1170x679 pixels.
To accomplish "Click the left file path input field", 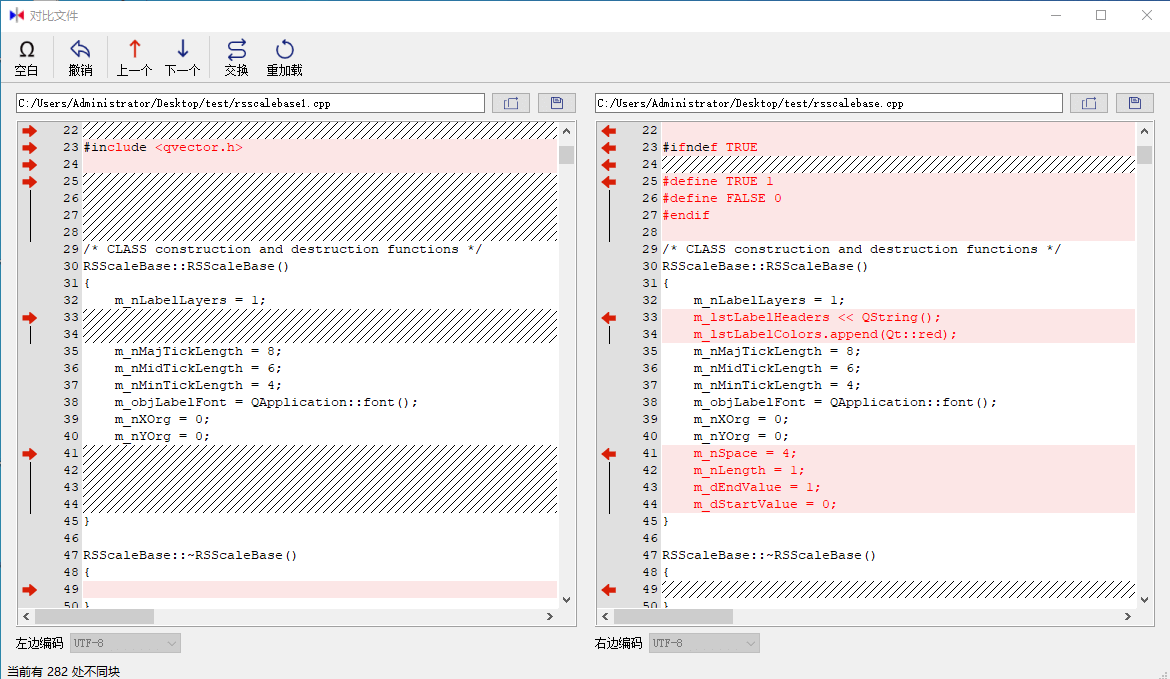I will [x=250, y=103].
